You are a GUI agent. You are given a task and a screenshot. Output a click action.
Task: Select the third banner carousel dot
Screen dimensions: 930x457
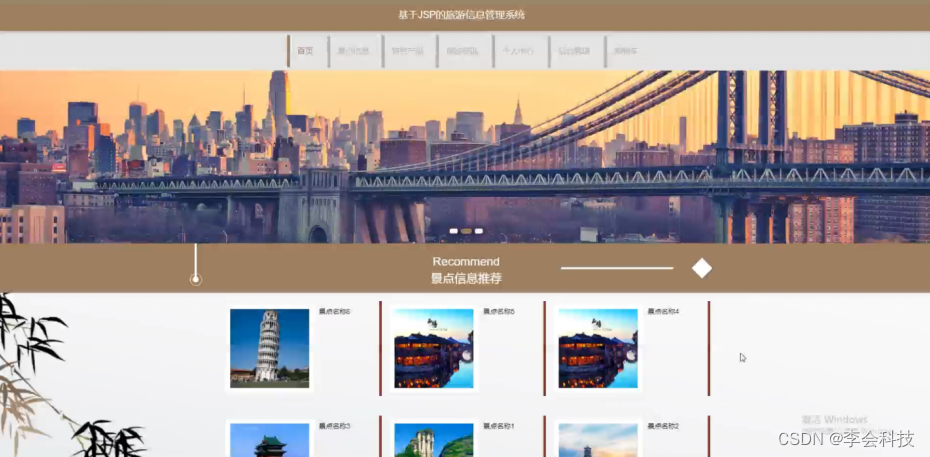(479, 231)
